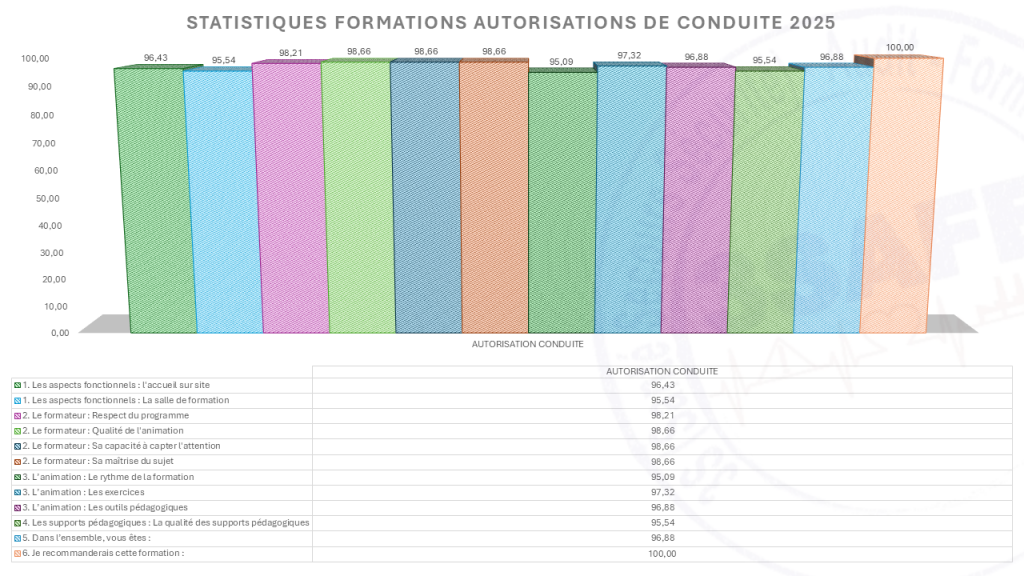Click the 100,00 value in the data table
This screenshot has width=1024, height=576.
click(662, 554)
